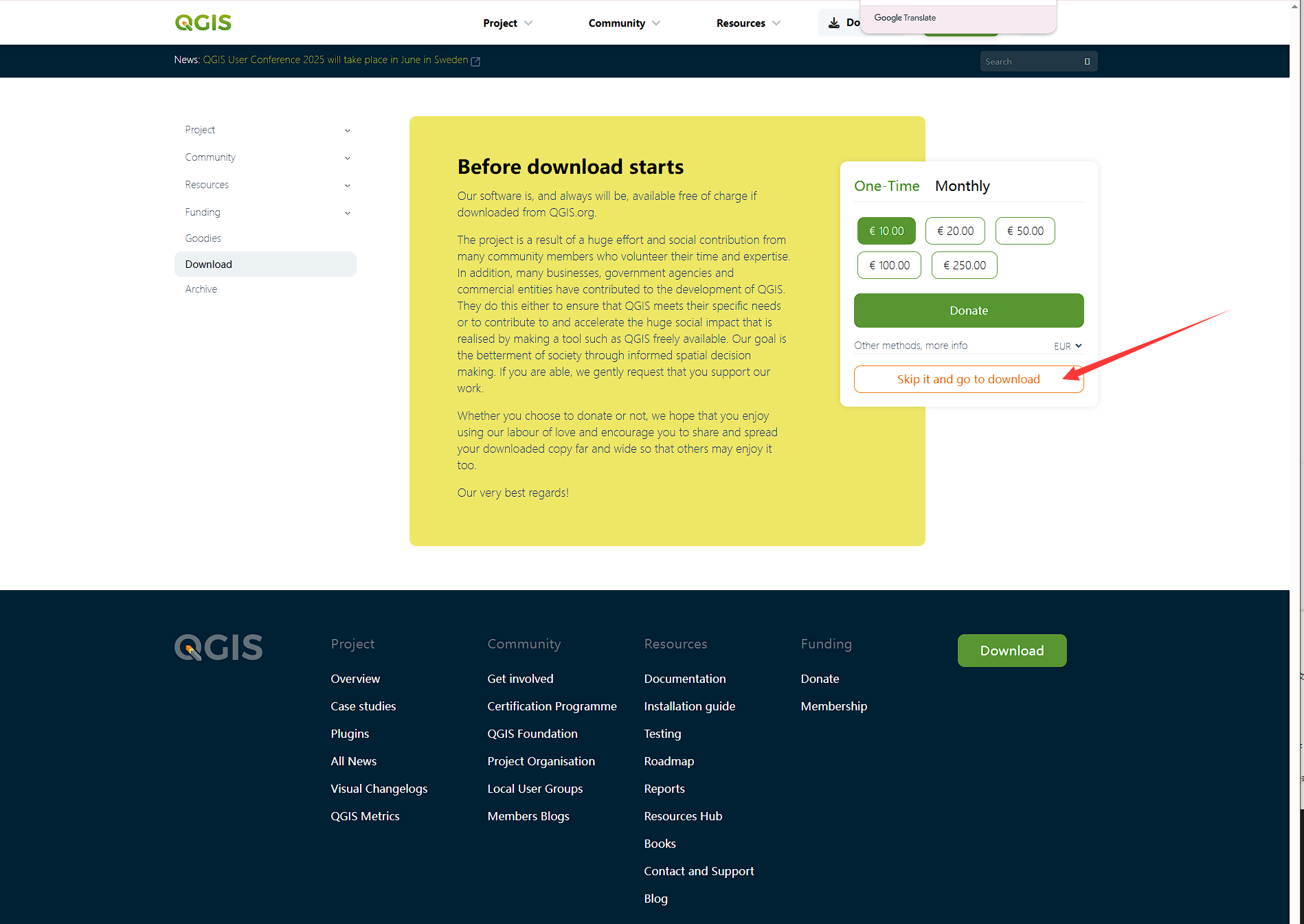Open the Resources menu in top navigation
The width and height of the screenshot is (1304, 924).
[x=747, y=23]
